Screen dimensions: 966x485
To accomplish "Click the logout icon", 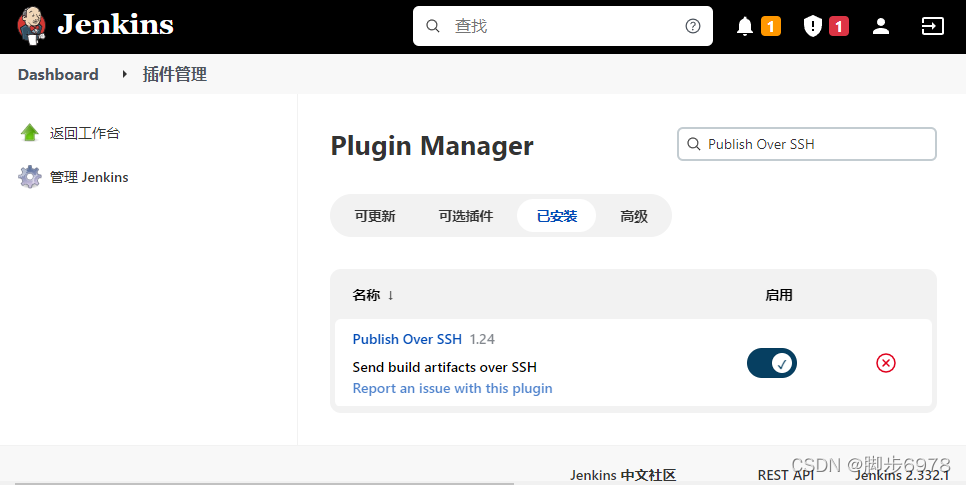I will (x=932, y=26).
